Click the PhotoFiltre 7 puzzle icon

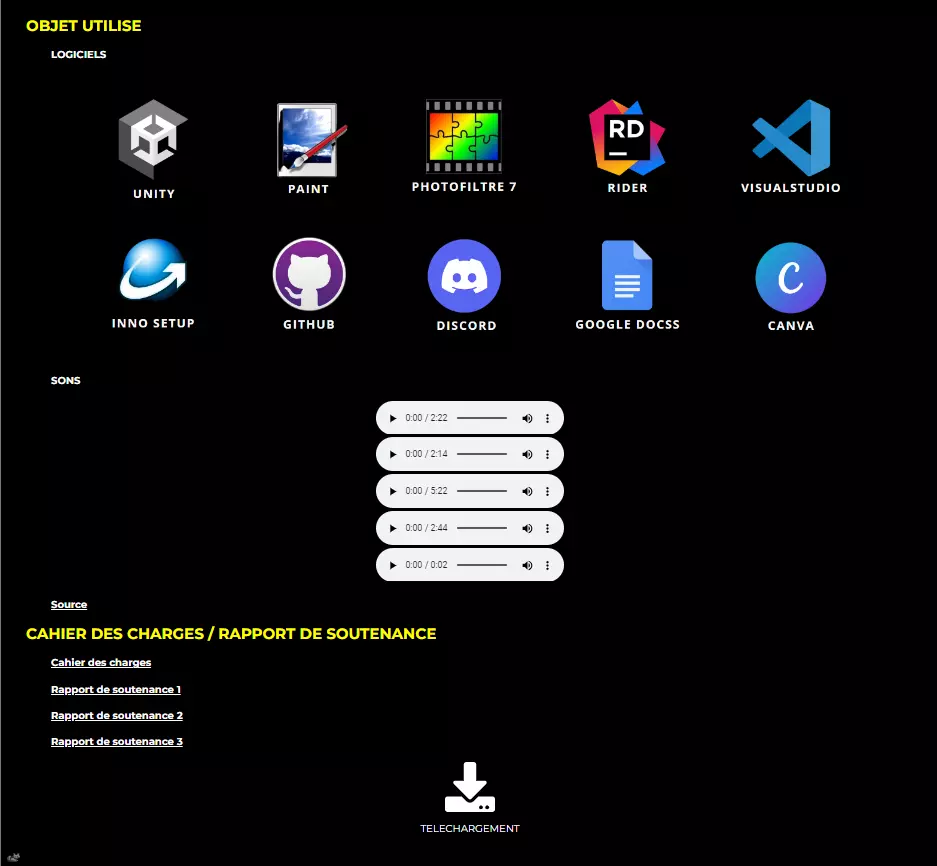point(464,137)
